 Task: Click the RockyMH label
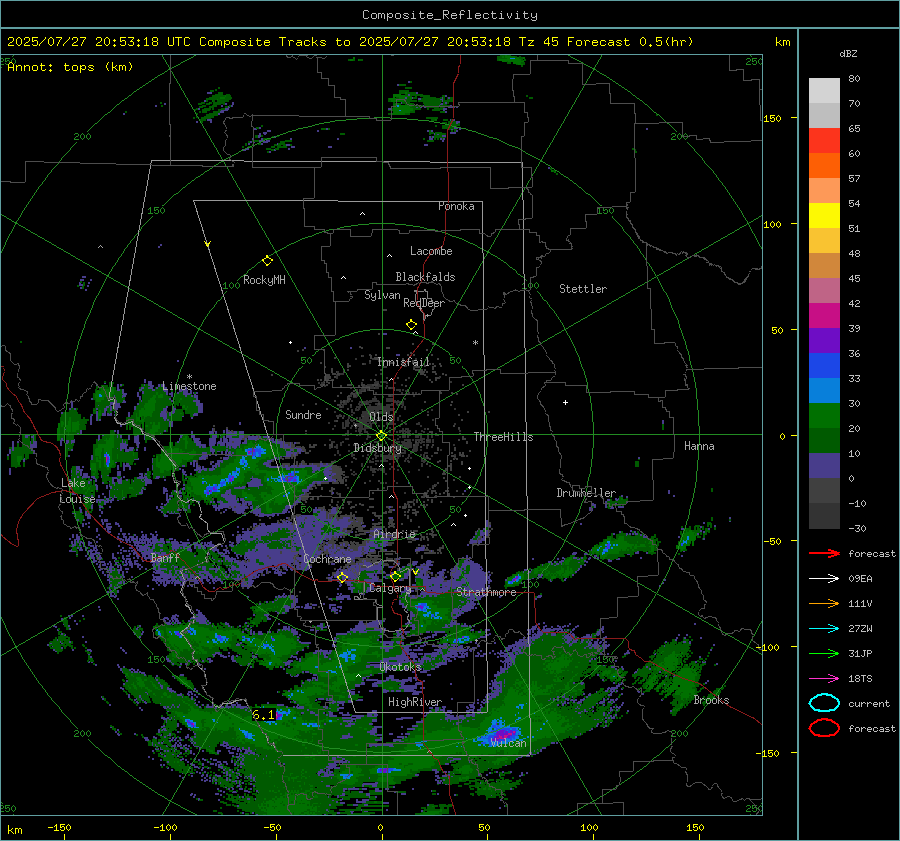click(264, 280)
